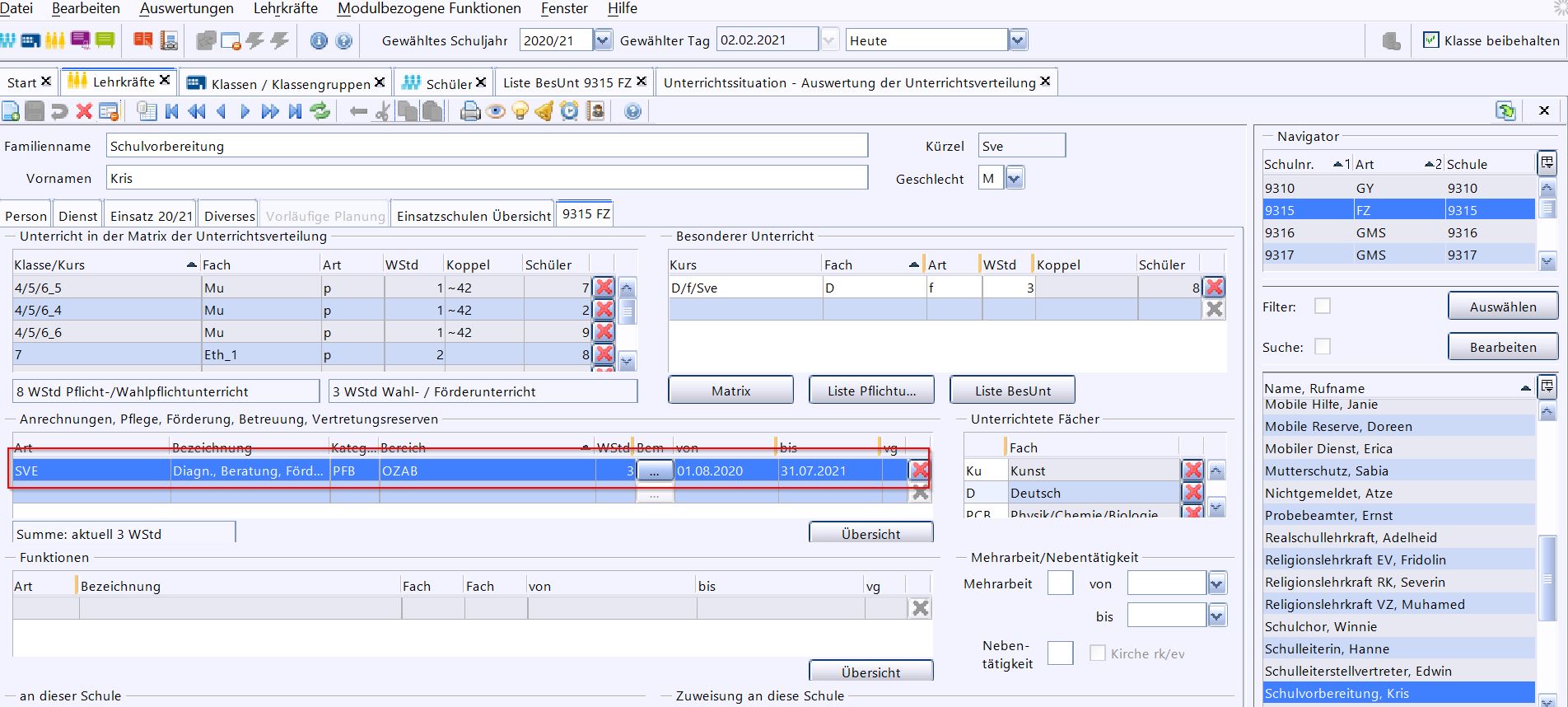This screenshot has height=707, width=1568.
Task: Open the Gewähltes Schuljahr dropdown
Action: [x=603, y=40]
